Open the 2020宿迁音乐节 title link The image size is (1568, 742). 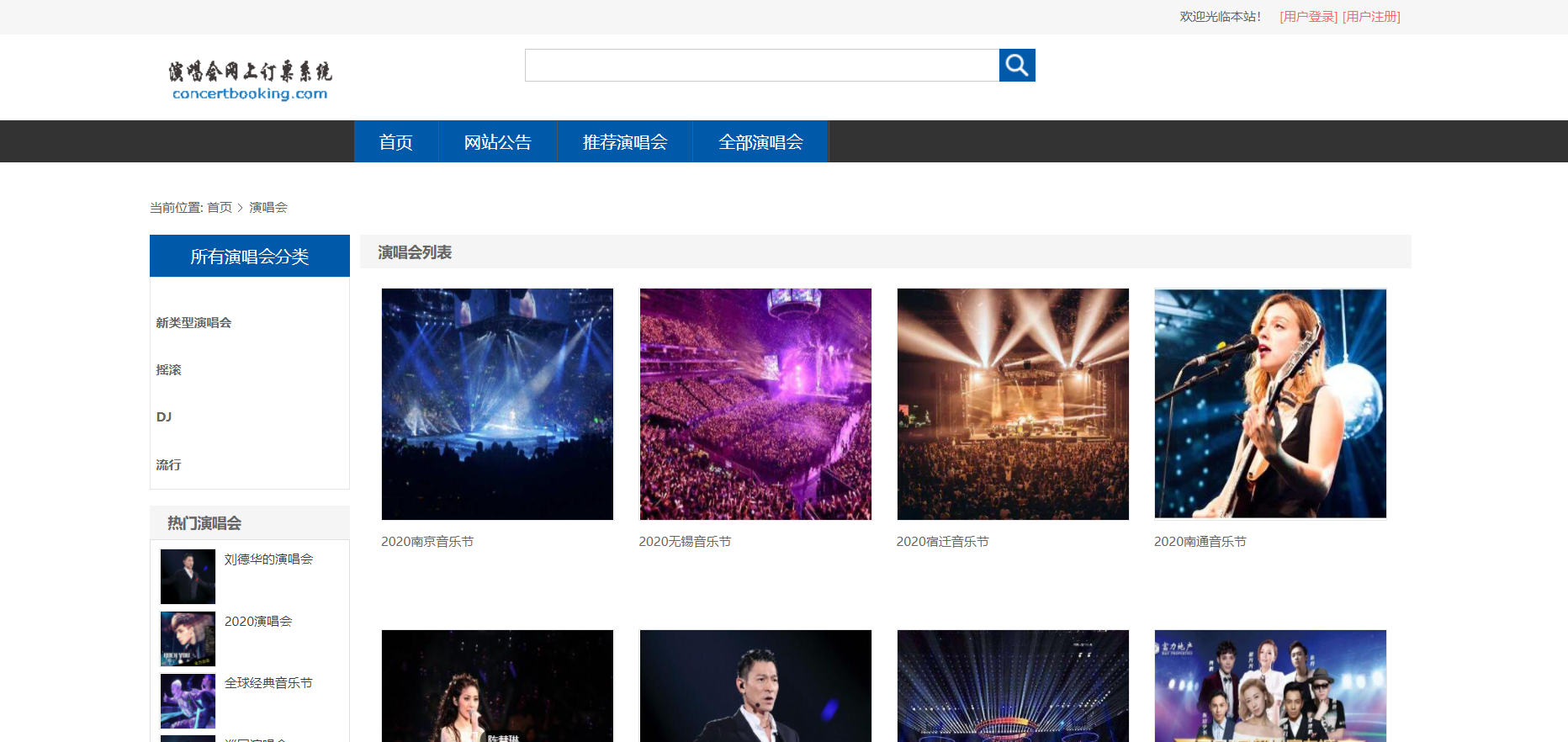click(x=942, y=542)
